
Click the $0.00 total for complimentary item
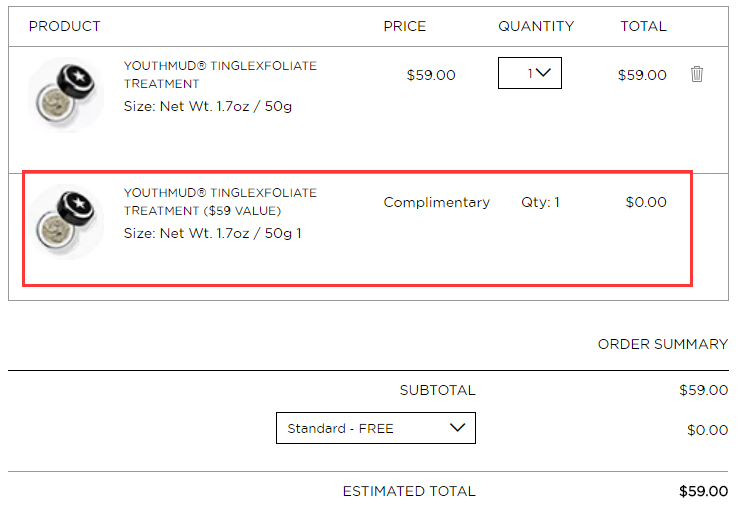(646, 202)
